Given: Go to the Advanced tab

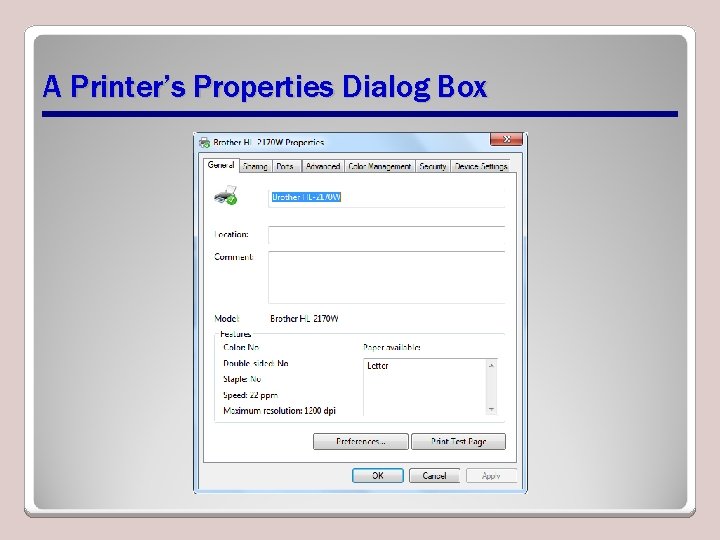Looking at the screenshot, I should coord(322,167).
